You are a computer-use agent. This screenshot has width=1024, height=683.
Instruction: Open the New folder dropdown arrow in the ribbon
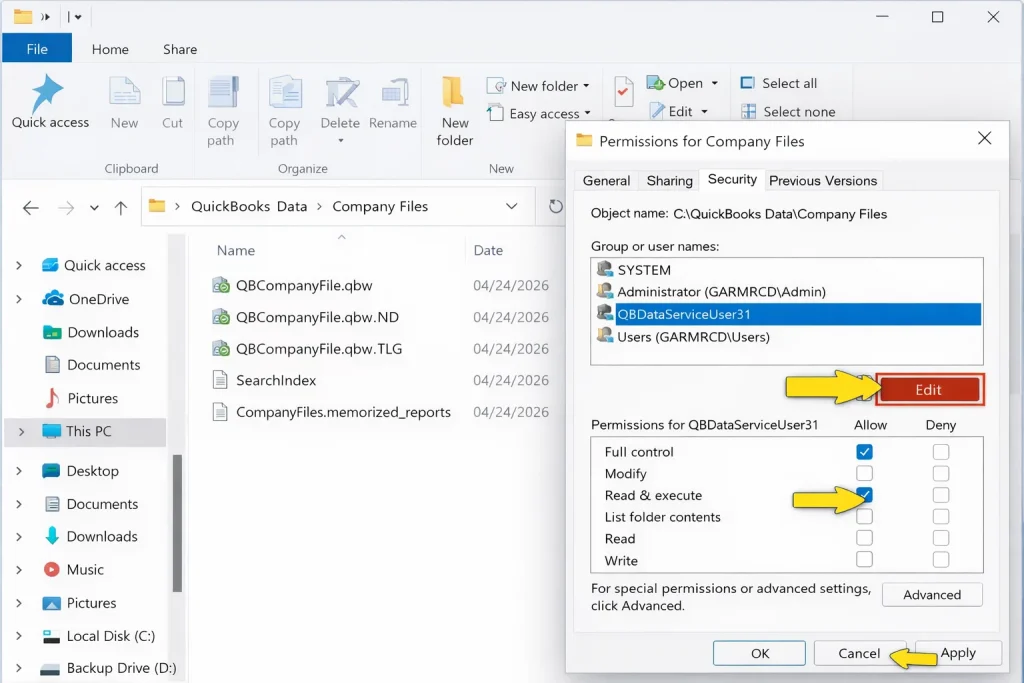coord(586,86)
